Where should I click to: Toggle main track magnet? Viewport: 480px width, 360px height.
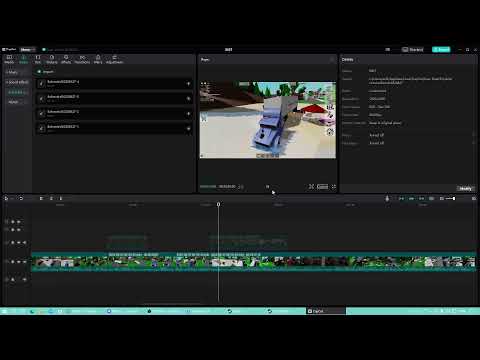point(401,198)
